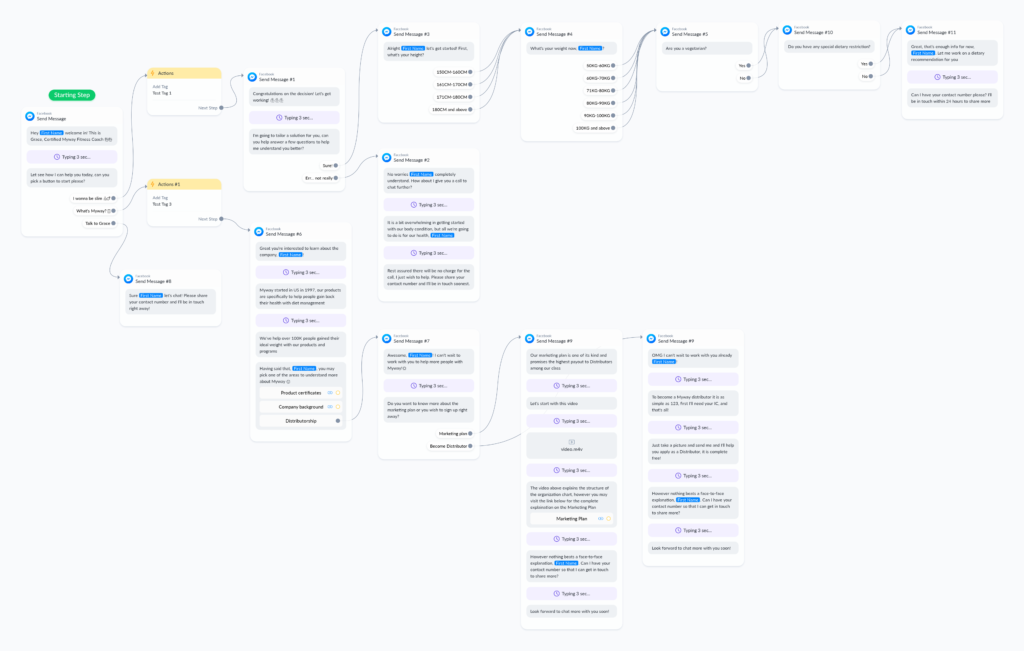1024x651 pixels.
Task: Click the "100KG and above" weight option
Action: click(x=595, y=129)
